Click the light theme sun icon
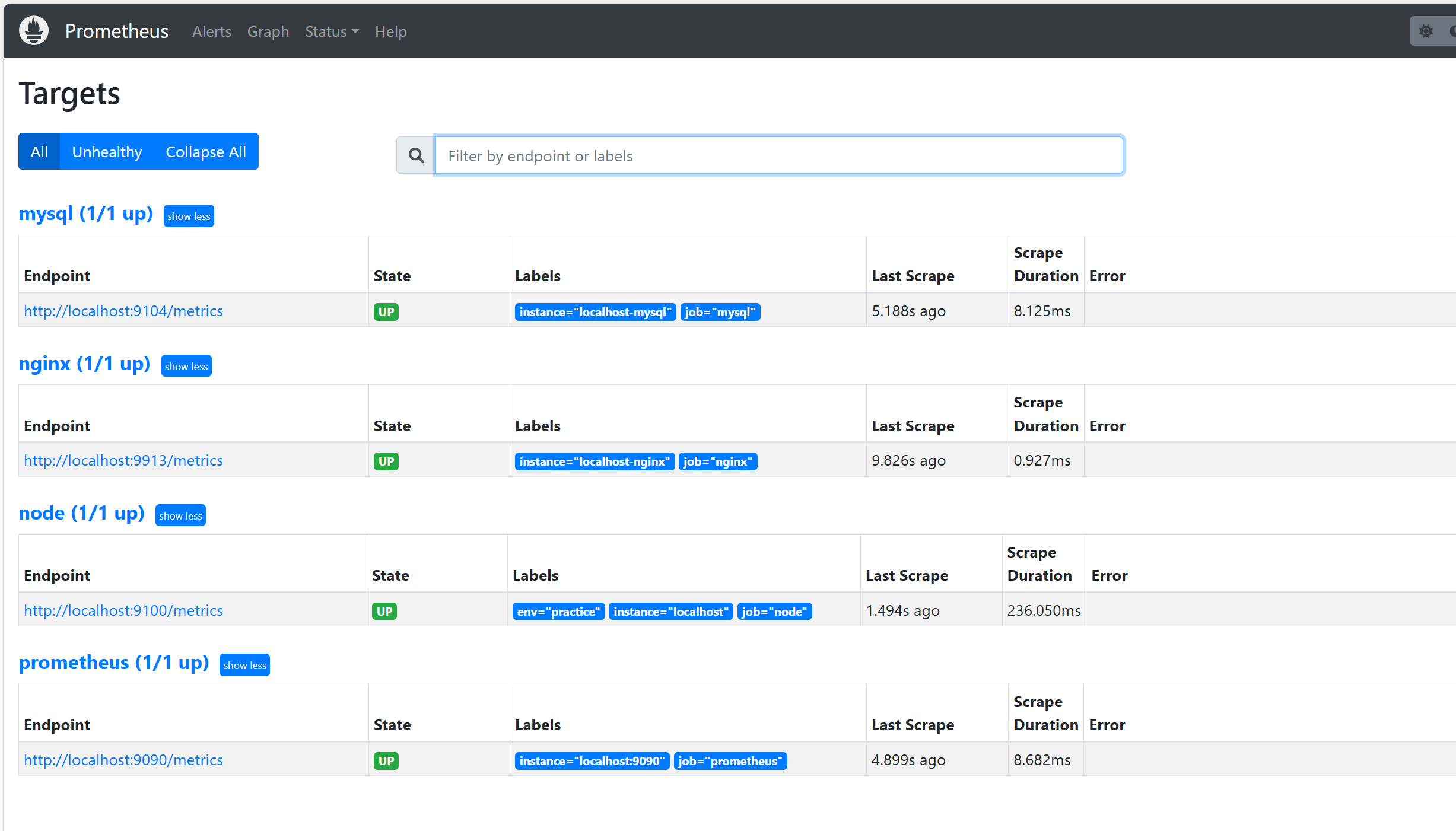Image resolution: width=1456 pixels, height=831 pixels. click(1426, 31)
